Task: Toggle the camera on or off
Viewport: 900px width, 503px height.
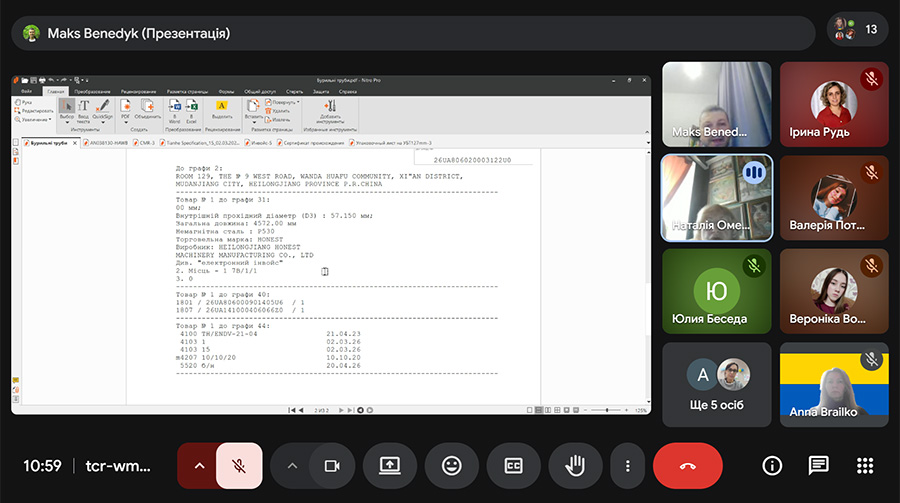Action: [x=332, y=466]
